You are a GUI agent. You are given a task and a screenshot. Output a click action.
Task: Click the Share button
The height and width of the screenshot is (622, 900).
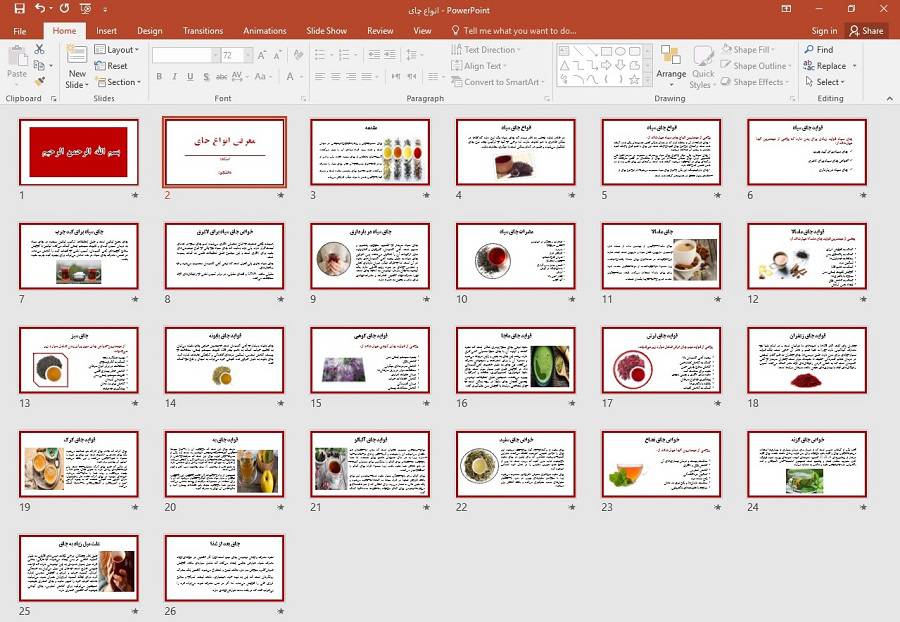coord(866,31)
